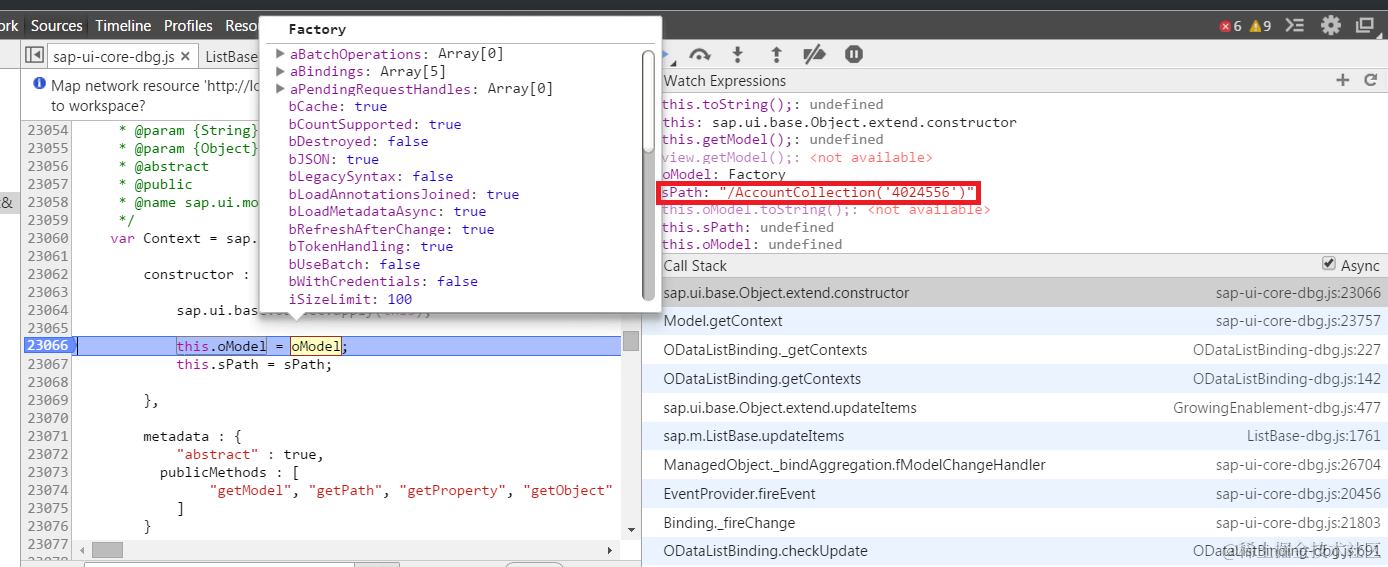Image resolution: width=1388 pixels, height=567 pixels.
Task: Refresh the watch expressions
Action: pyautogui.click(x=1371, y=80)
